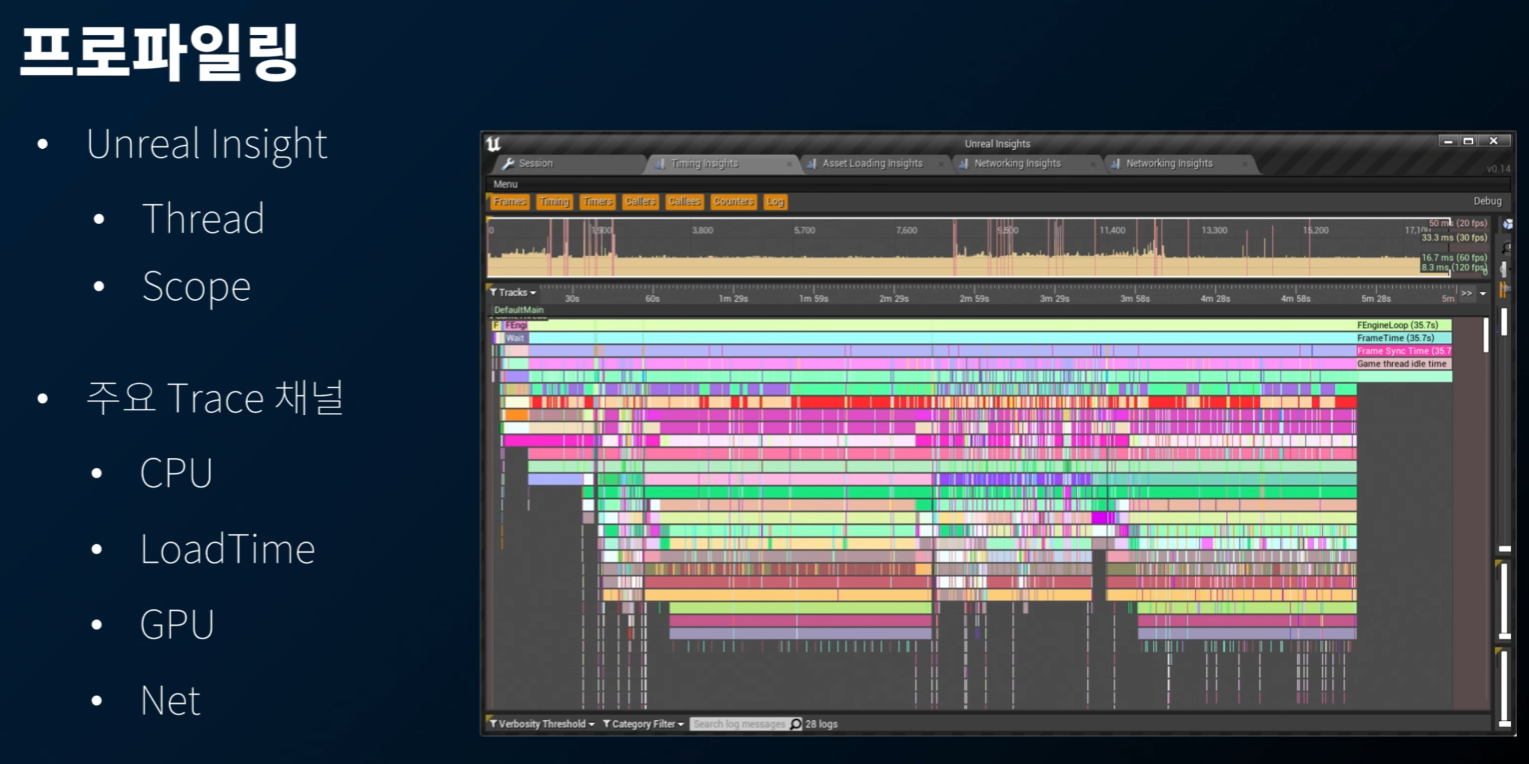
Task: Close the Asset Loading Insights tab
Action: pyautogui.click(x=941, y=164)
